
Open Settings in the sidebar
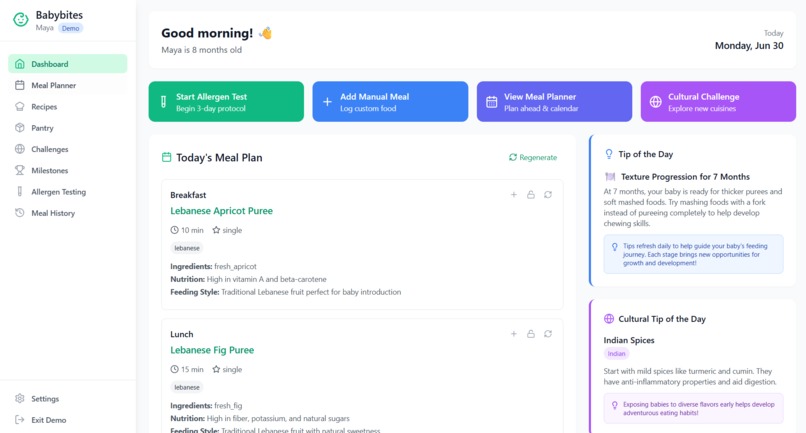tap(67, 399)
